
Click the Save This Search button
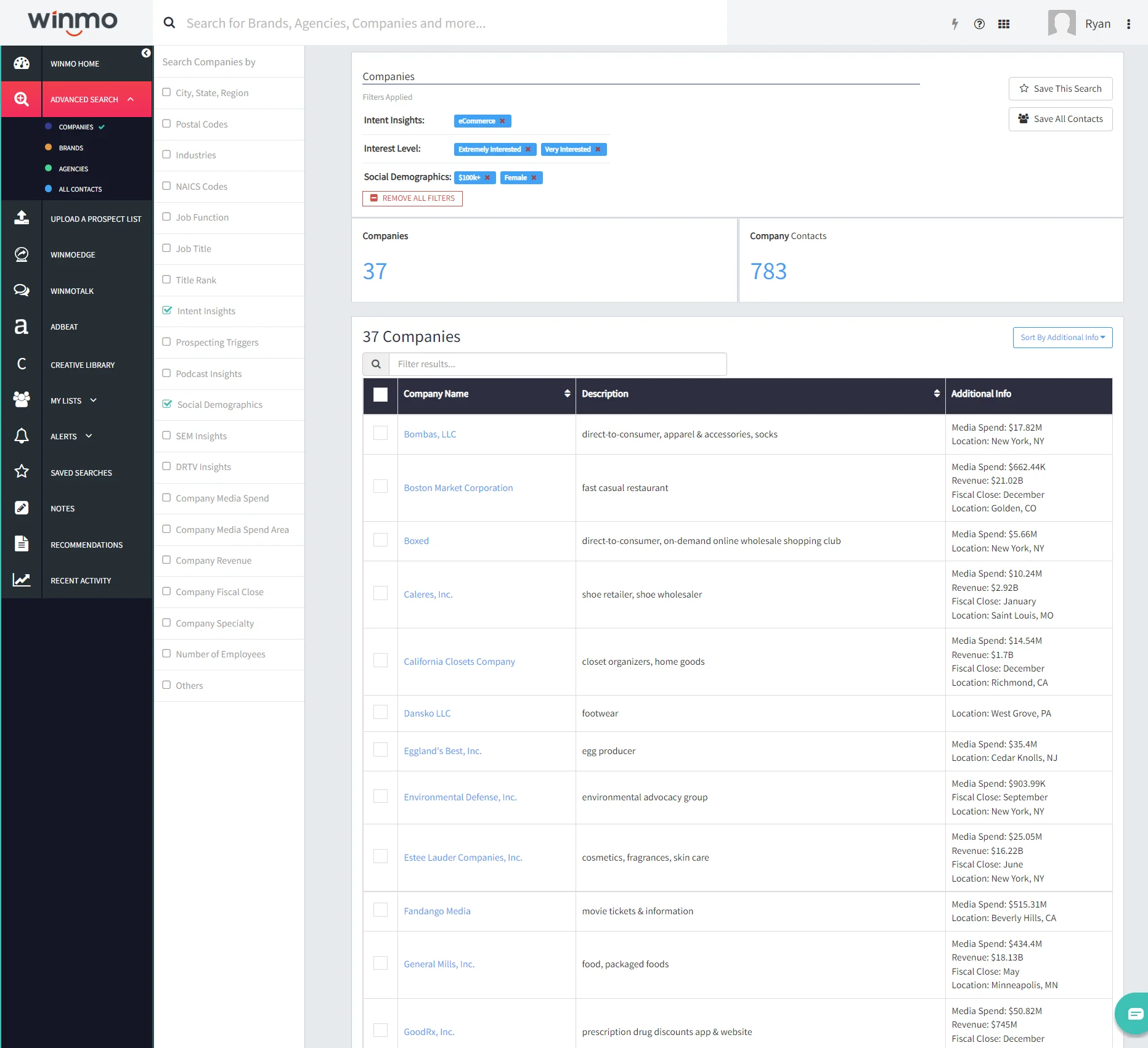(x=1060, y=89)
